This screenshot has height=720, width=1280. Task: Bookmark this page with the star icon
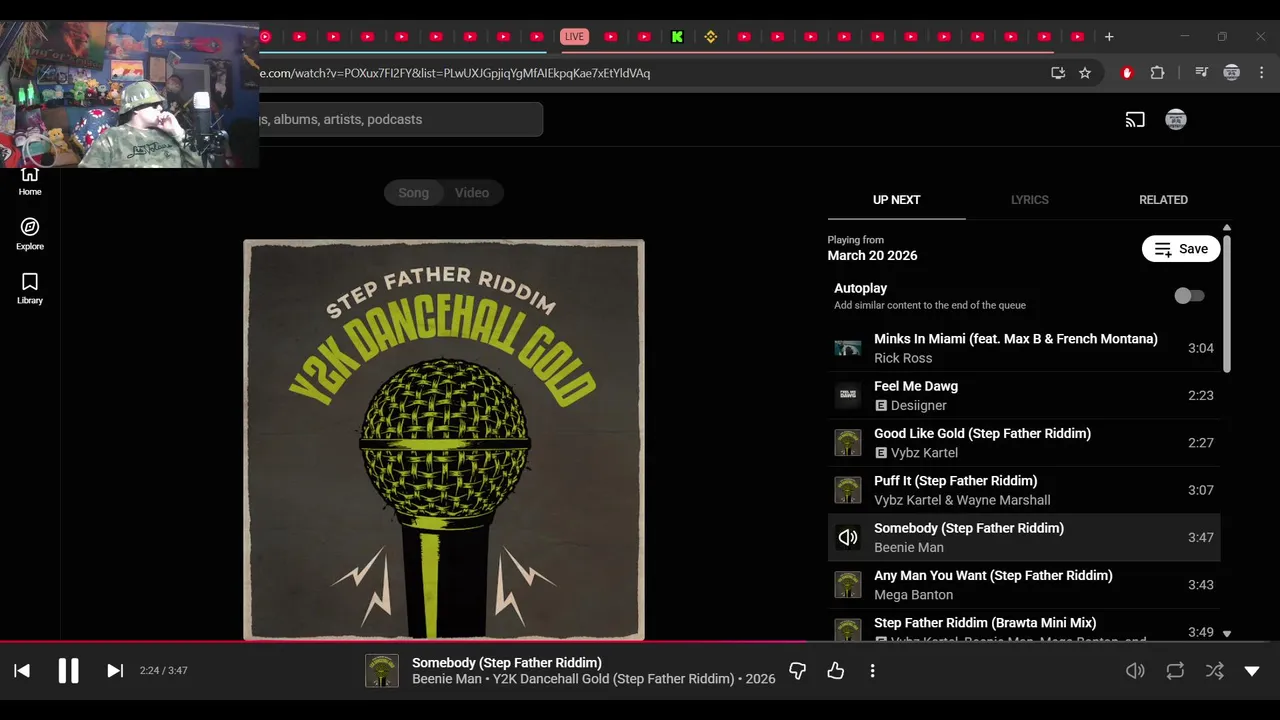point(1085,73)
